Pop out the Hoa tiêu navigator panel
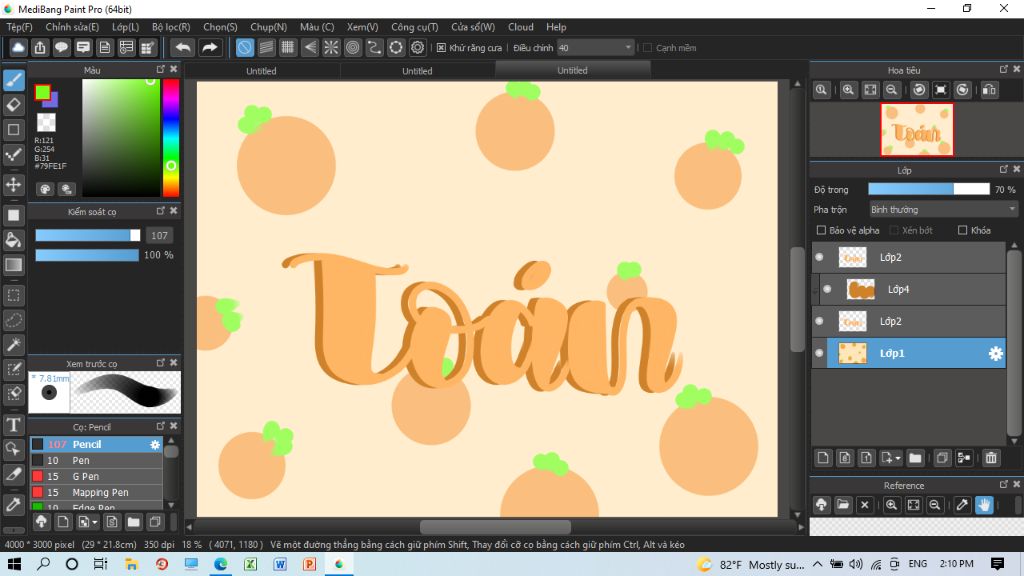 [x=1004, y=69]
